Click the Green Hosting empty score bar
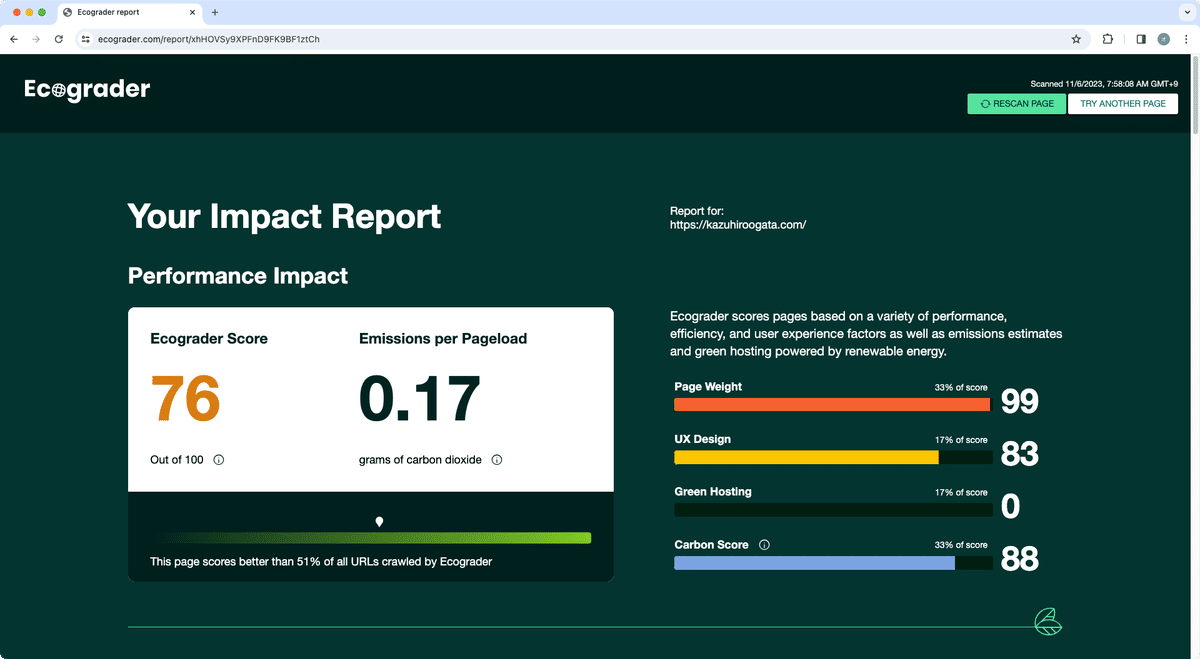Screen dimensions: 1200x659 834,510
